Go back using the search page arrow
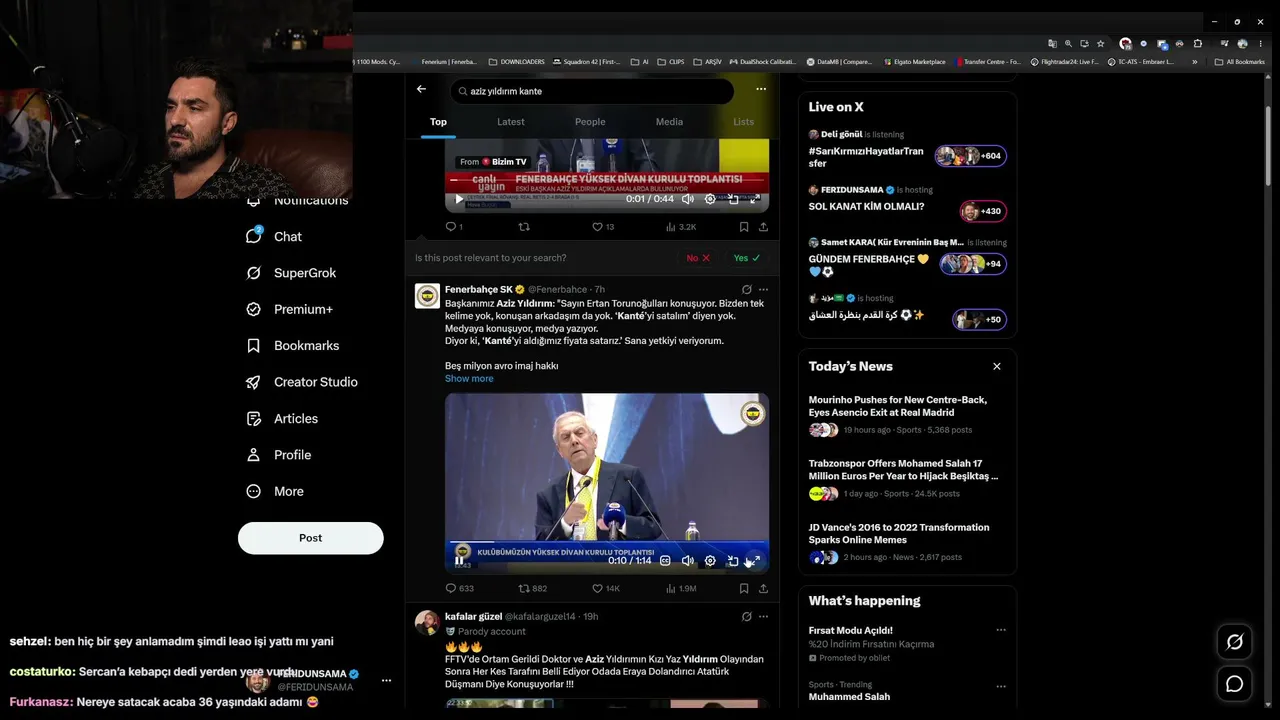 point(421,89)
